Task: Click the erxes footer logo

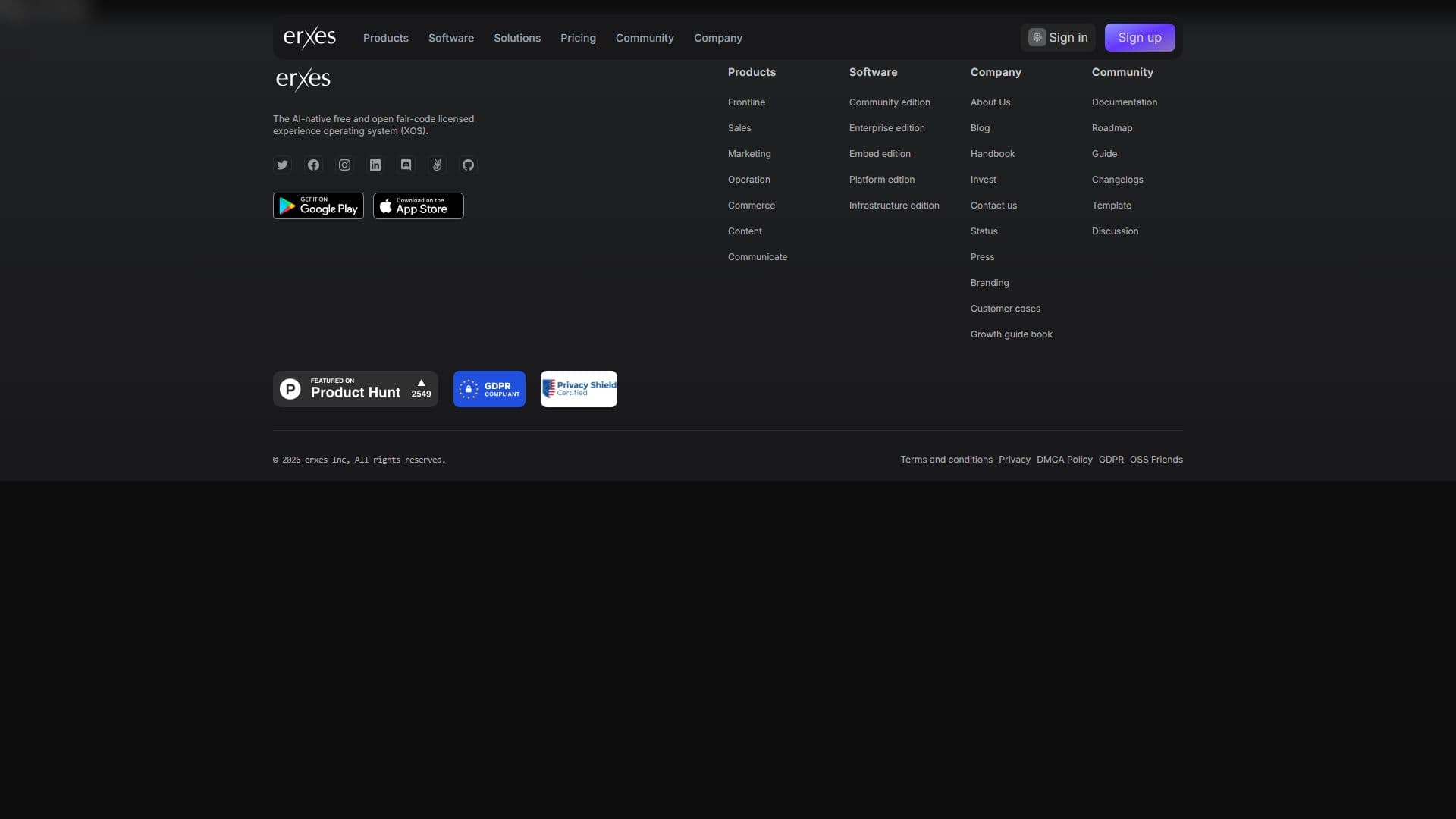Action: [303, 79]
